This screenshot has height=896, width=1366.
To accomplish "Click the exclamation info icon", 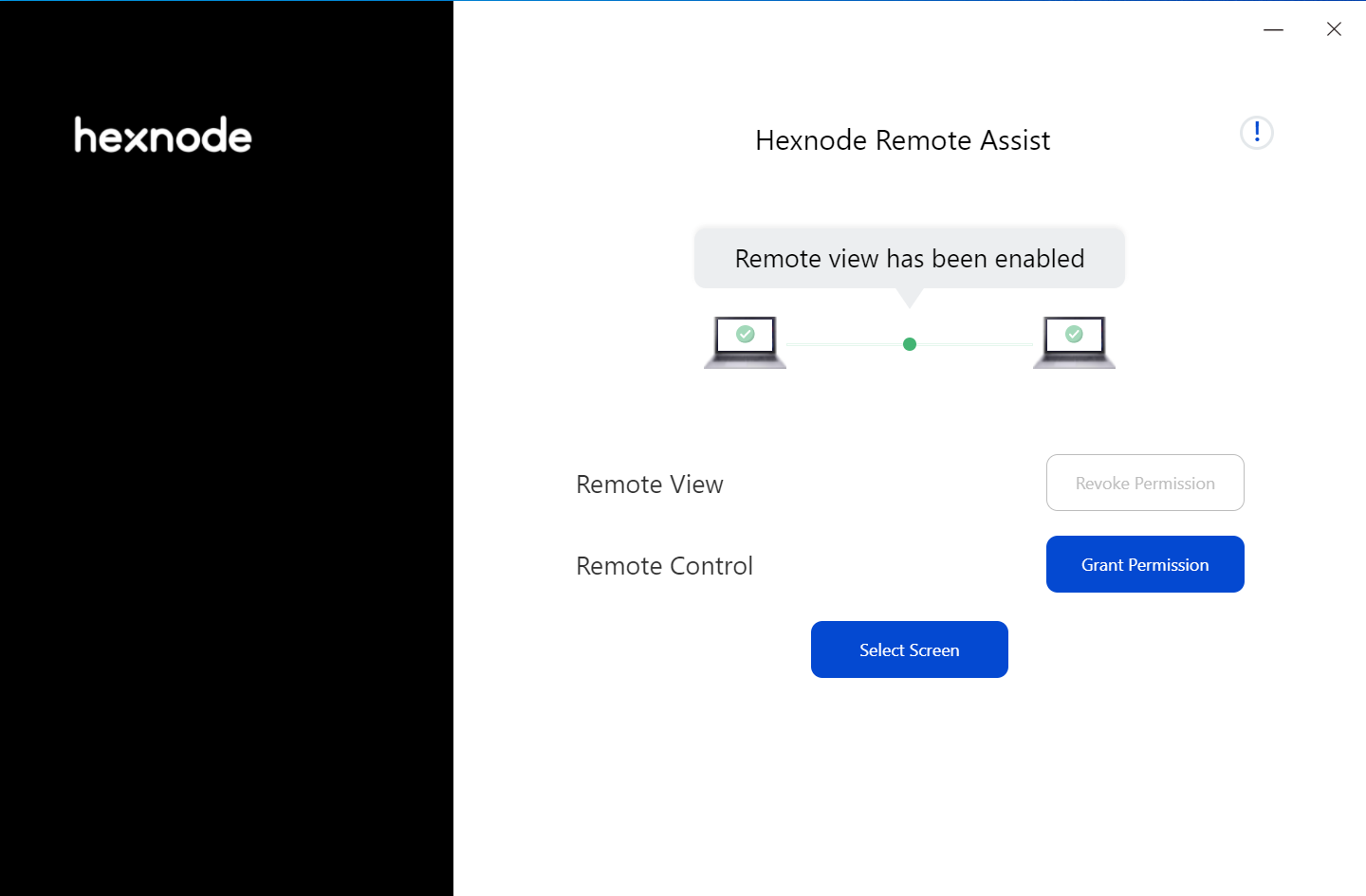I will (1257, 133).
